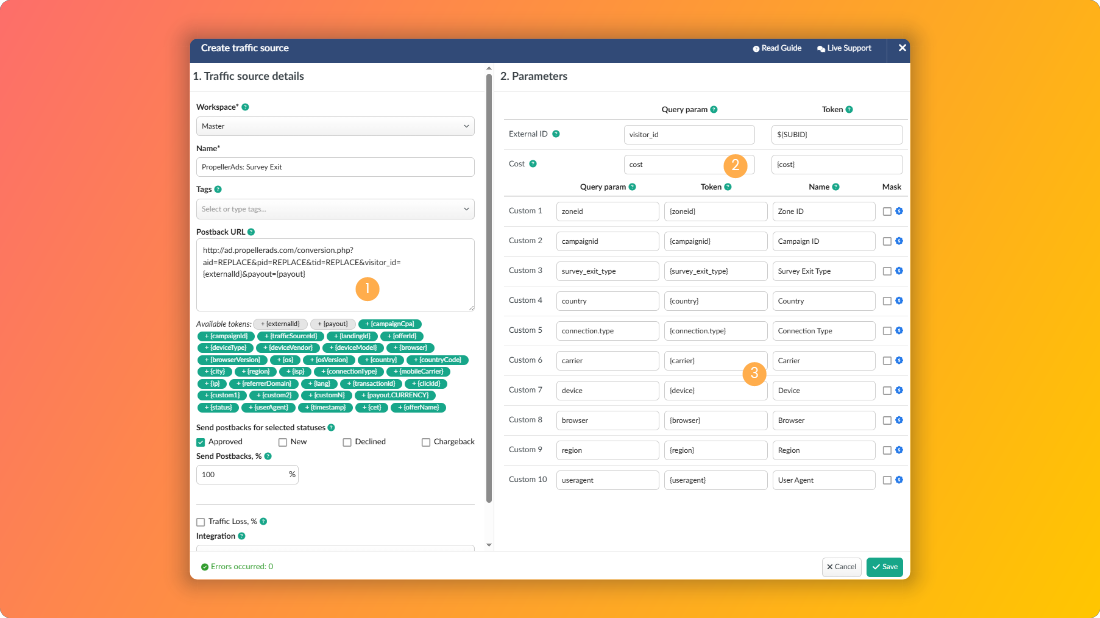This screenshot has width=1100, height=618.
Task: Expand the Tags selection dropdown
Action: [335, 209]
